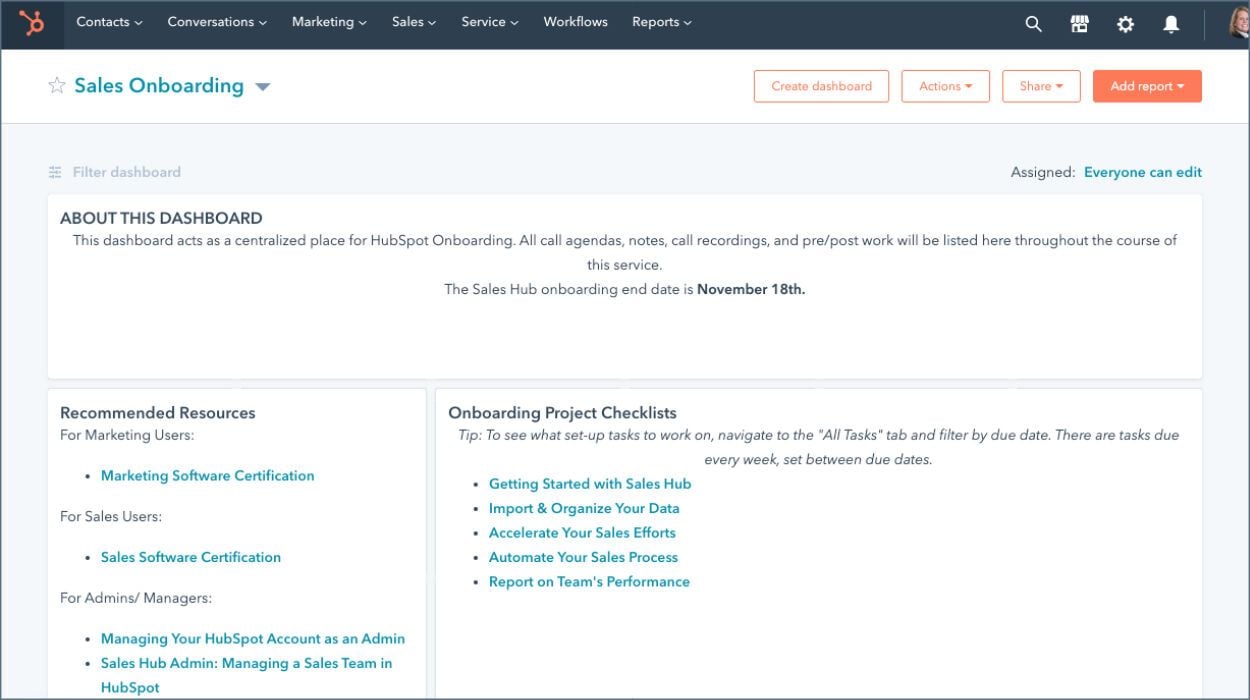Click the Assigned: label
Screen dimensions: 1250x700
(1043, 172)
